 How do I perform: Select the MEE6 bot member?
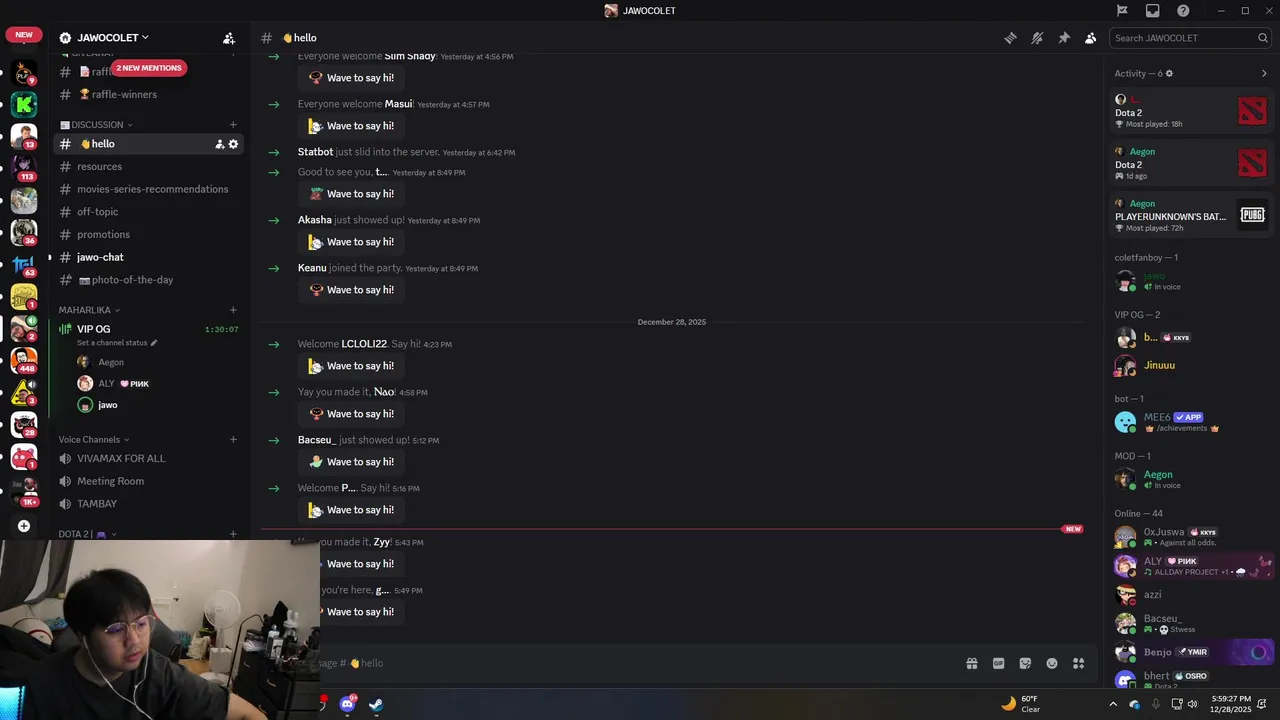click(1191, 422)
